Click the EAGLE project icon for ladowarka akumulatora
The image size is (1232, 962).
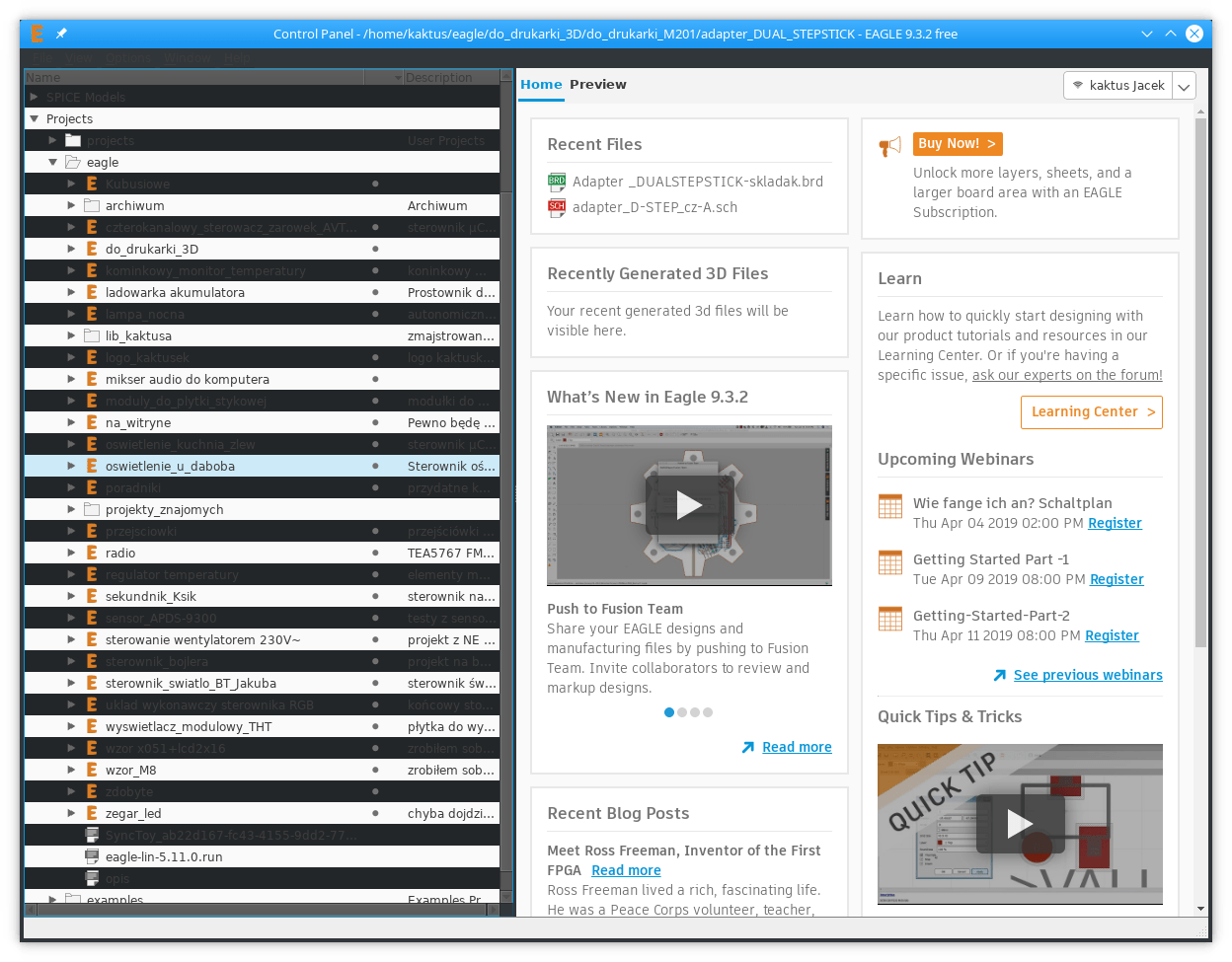(x=92, y=293)
